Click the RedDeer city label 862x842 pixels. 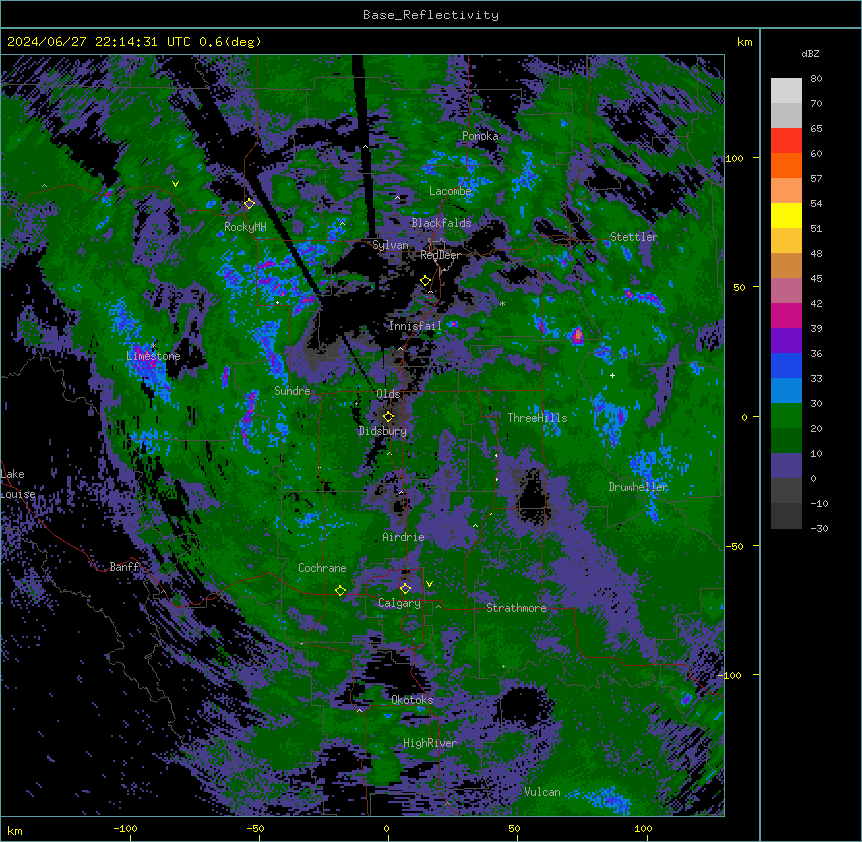coord(440,255)
